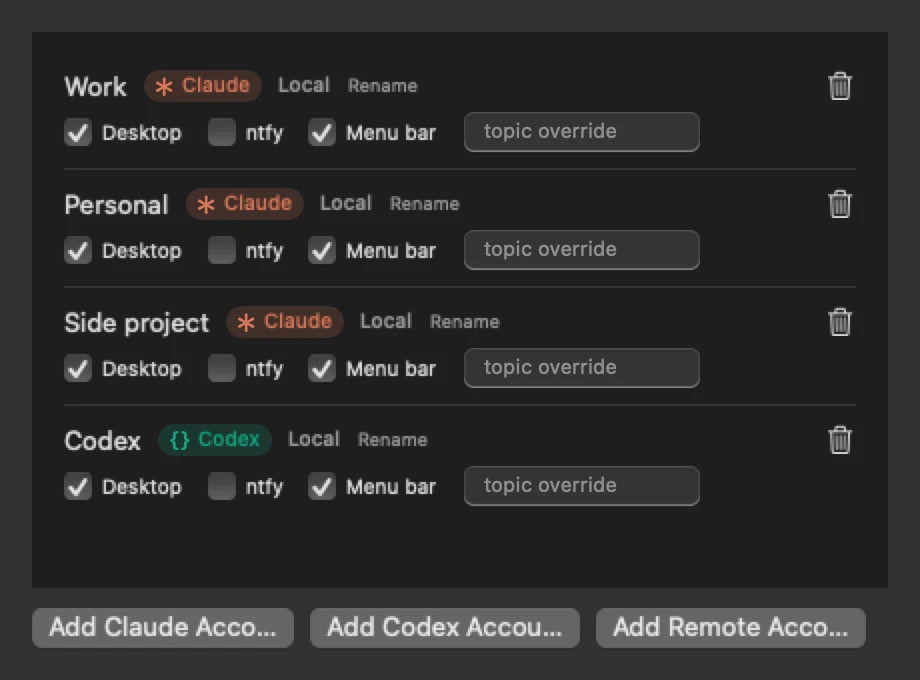The height and width of the screenshot is (680, 920).
Task: Click the green Codex badge
Action: pos(215,439)
